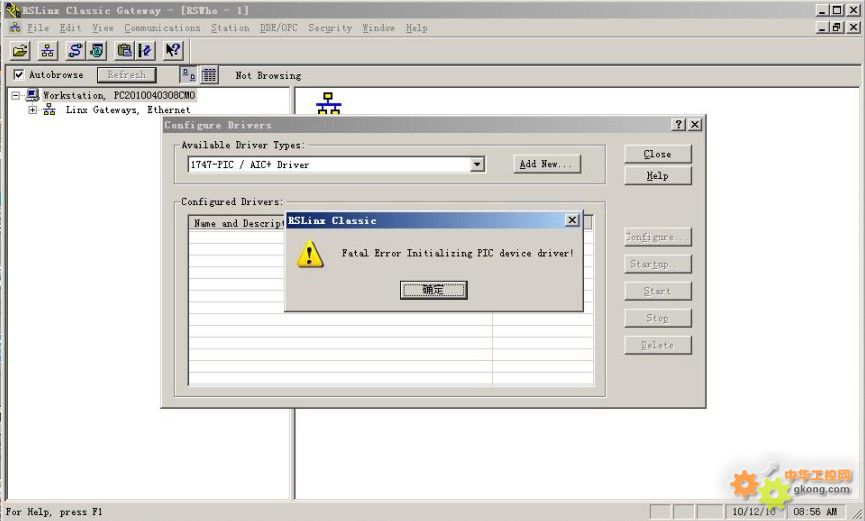
Task: Click the For Help, press F1 status text
Action: click(54, 512)
